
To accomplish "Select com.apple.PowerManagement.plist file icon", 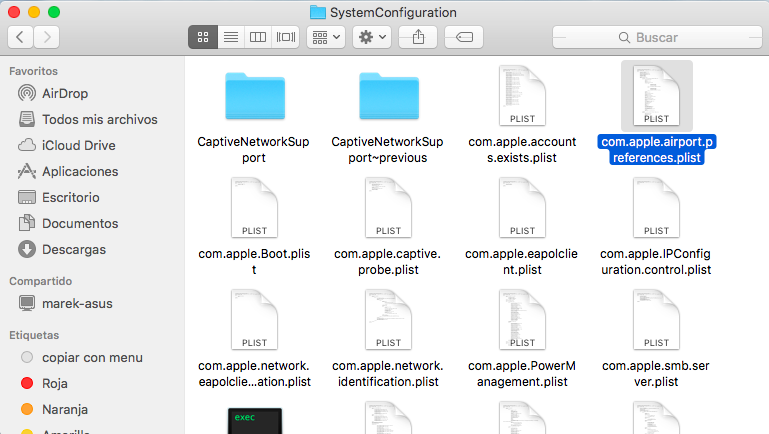I will [x=522, y=319].
